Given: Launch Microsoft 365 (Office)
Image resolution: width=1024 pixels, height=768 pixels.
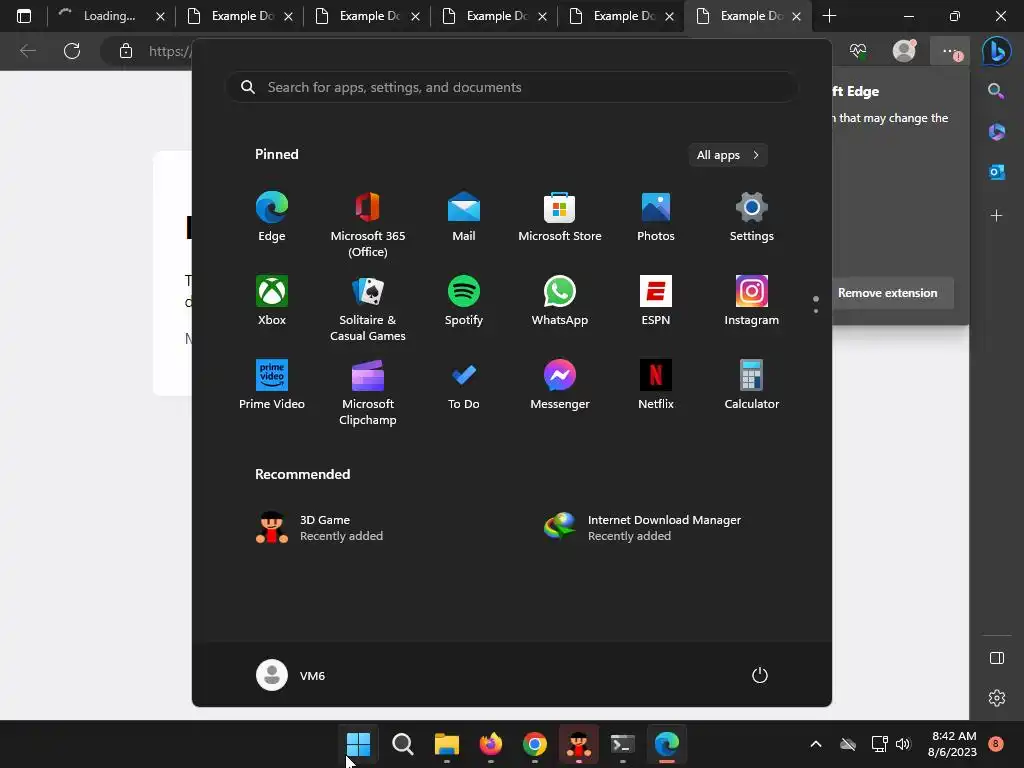Looking at the screenshot, I should pyautogui.click(x=368, y=225).
